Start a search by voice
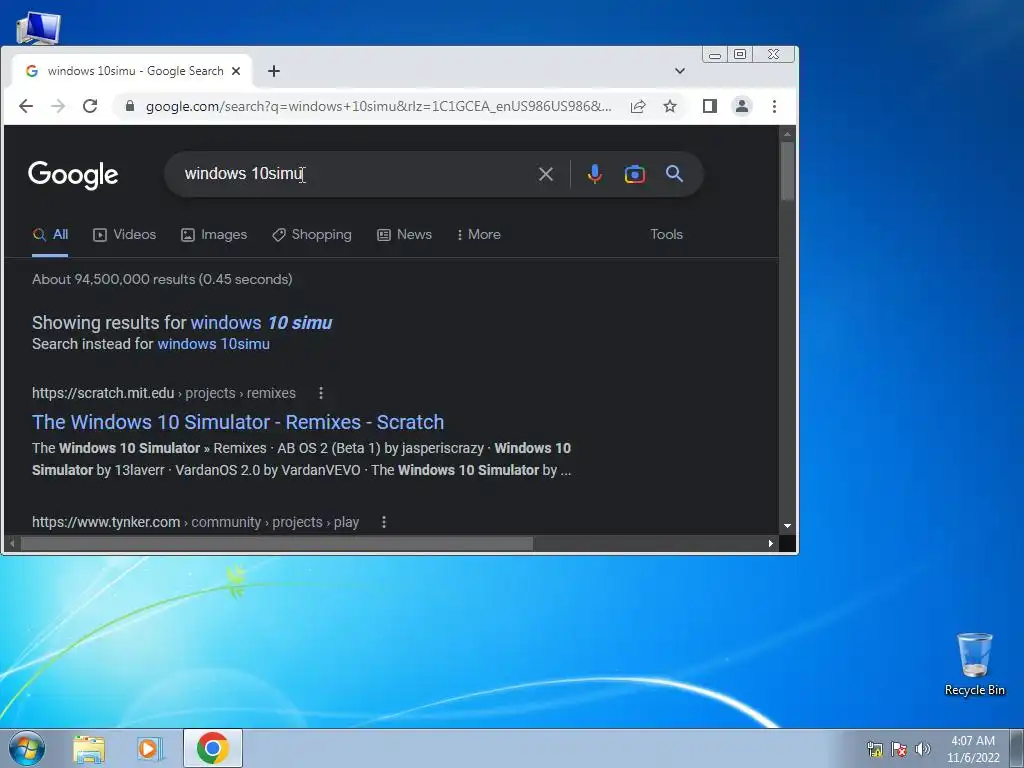The image size is (1024, 768). [x=594, y=174]
